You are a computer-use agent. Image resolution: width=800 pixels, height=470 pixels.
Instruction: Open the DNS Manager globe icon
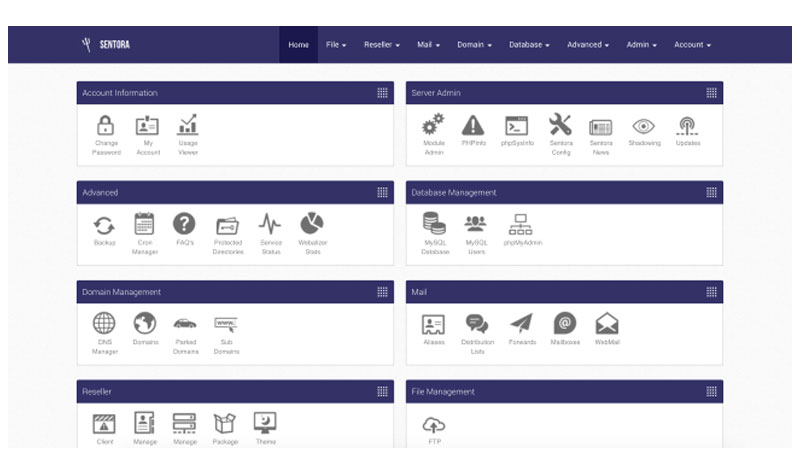click(105, 324)
